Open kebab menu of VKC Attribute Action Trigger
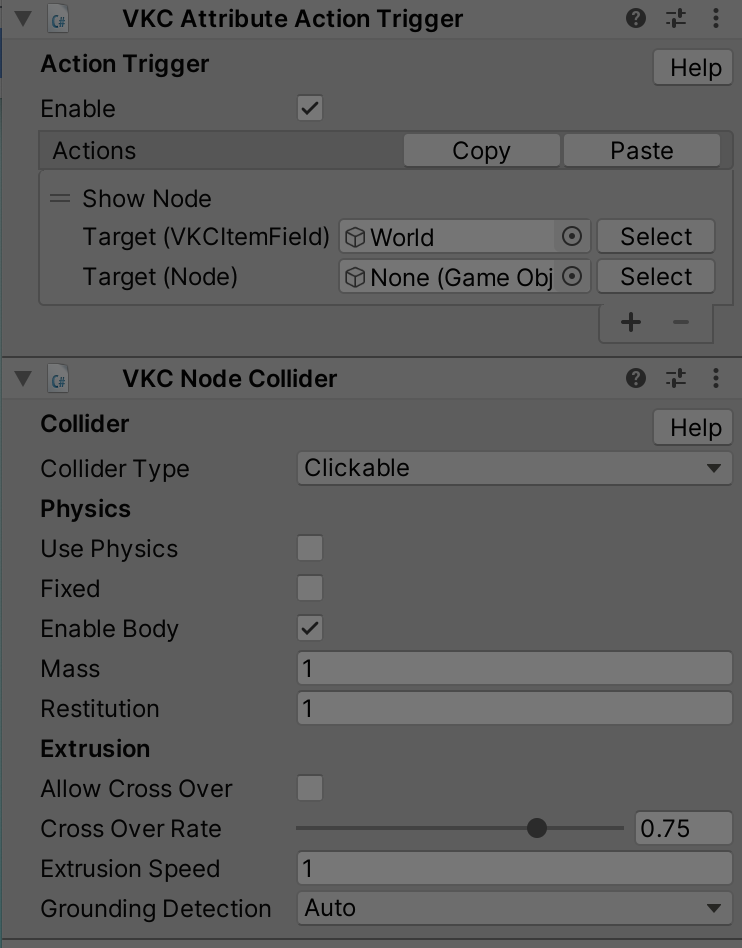Image resolution: width=742 pixels, height=948 pixels. 715,19
